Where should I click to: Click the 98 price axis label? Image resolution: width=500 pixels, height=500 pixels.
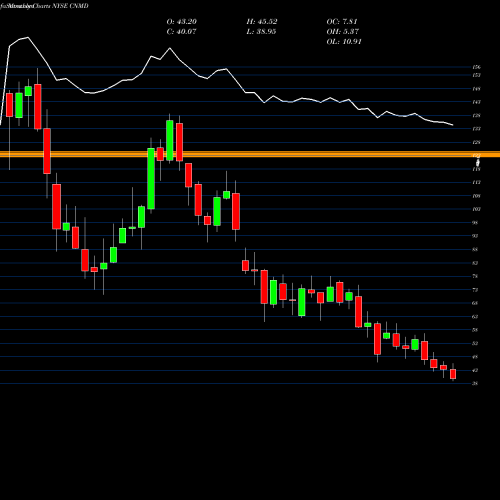(476, 223)
